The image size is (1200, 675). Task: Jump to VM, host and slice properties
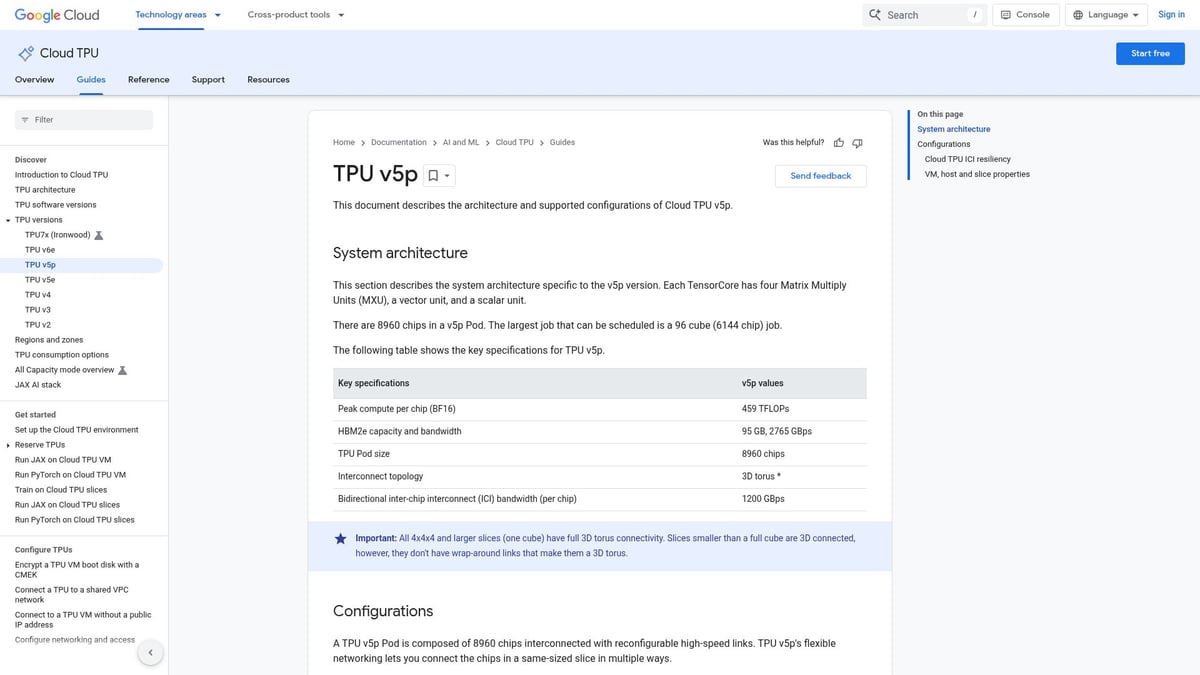977,174
